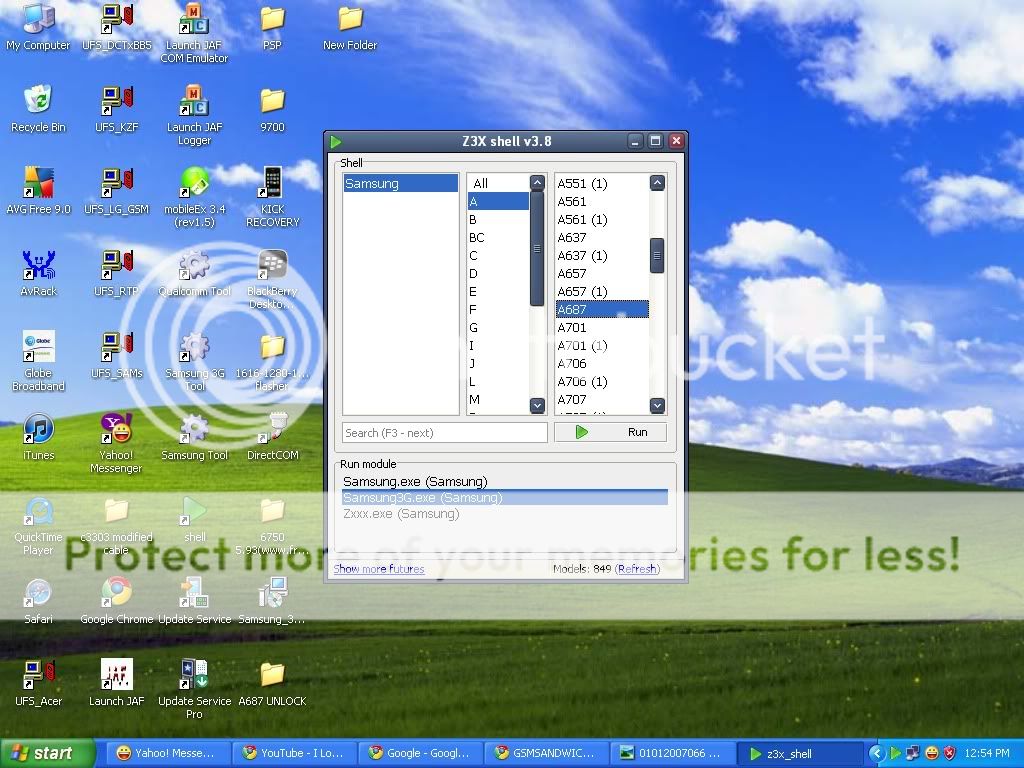This screenshot has width=1024, height=768.
Task: Pick letter M in the letter list
Action: point(498,400)
